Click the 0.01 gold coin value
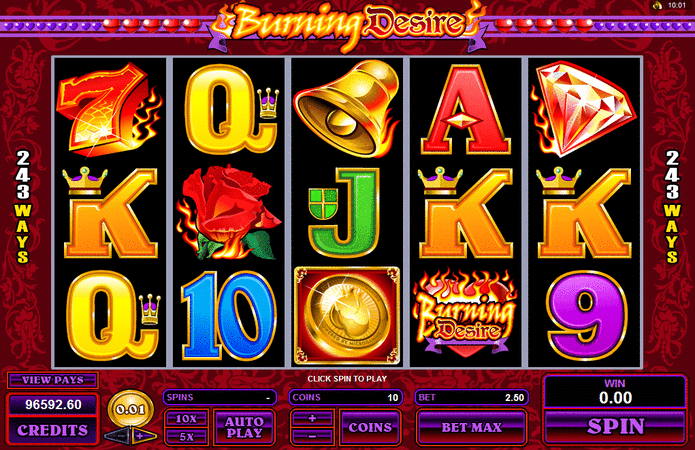The height and width of the screenshot is (450, 695). pos(131,409)
